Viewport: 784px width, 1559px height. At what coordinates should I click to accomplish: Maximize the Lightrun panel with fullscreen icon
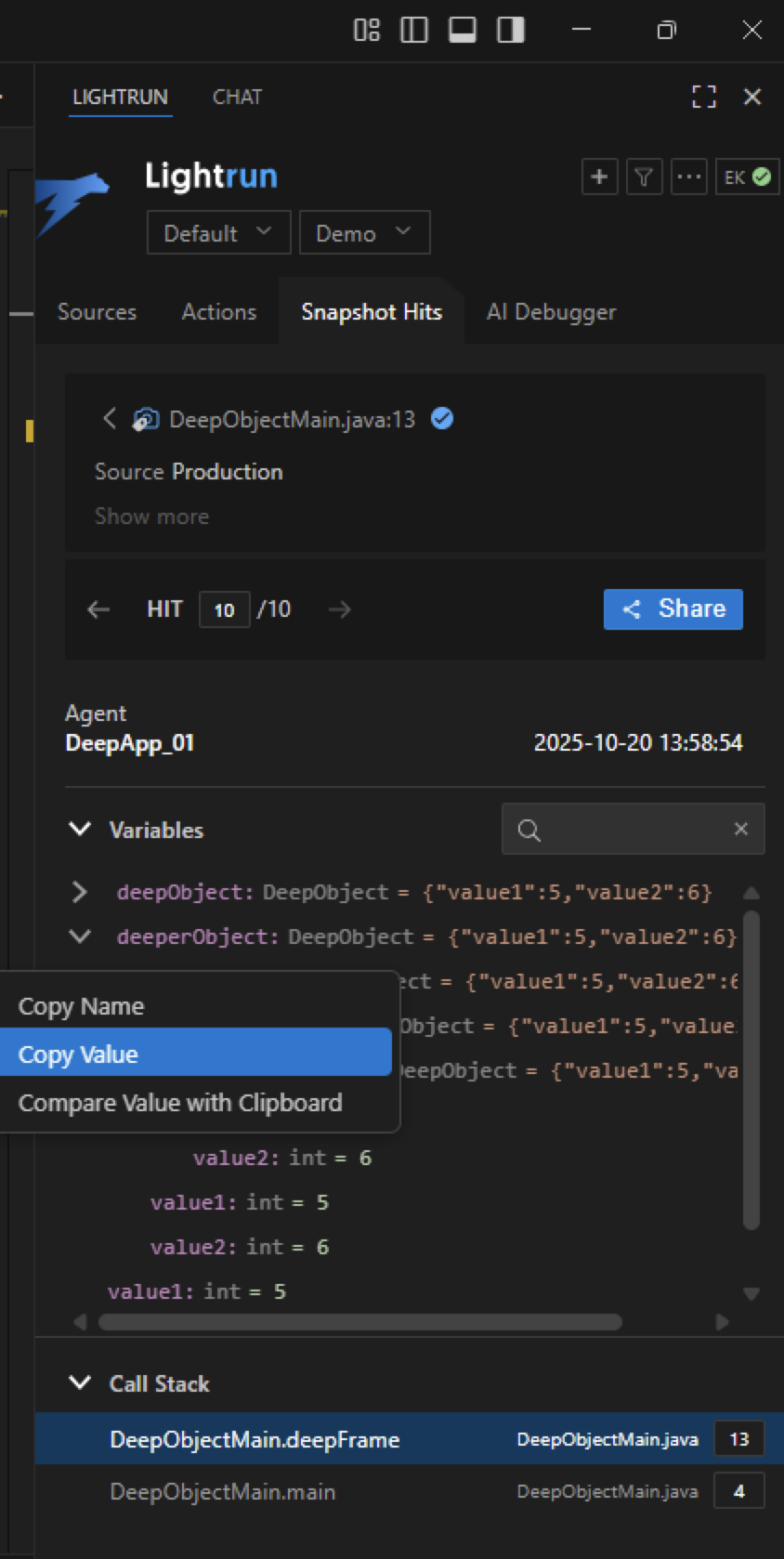704,97
